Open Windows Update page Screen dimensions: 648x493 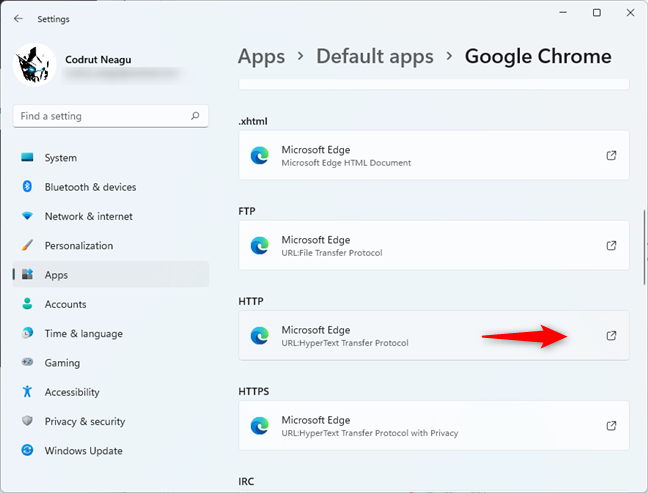pyautogui.click(x=110, y=451)
